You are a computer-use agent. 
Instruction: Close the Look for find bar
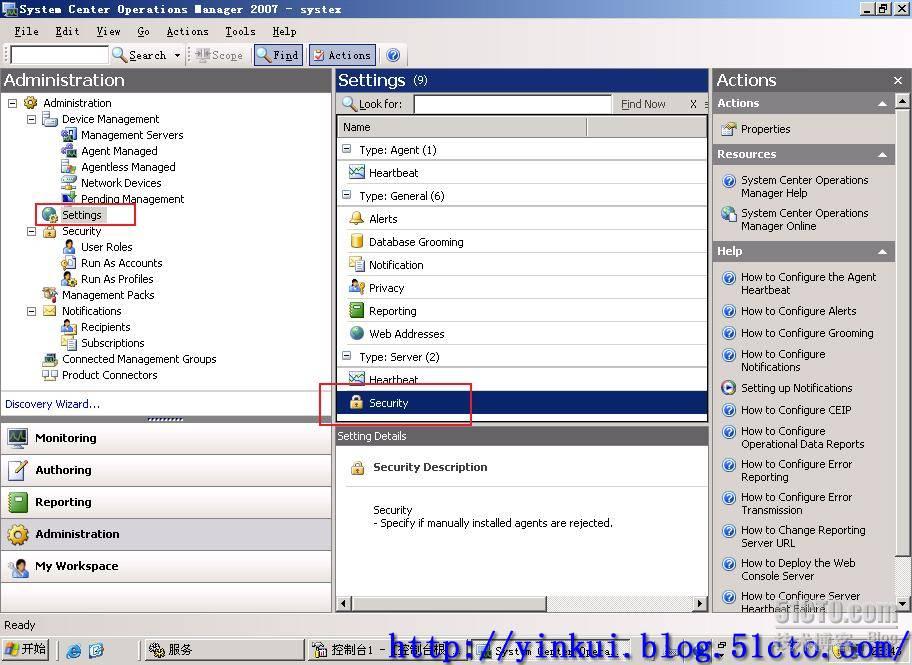tap(693, 104)
